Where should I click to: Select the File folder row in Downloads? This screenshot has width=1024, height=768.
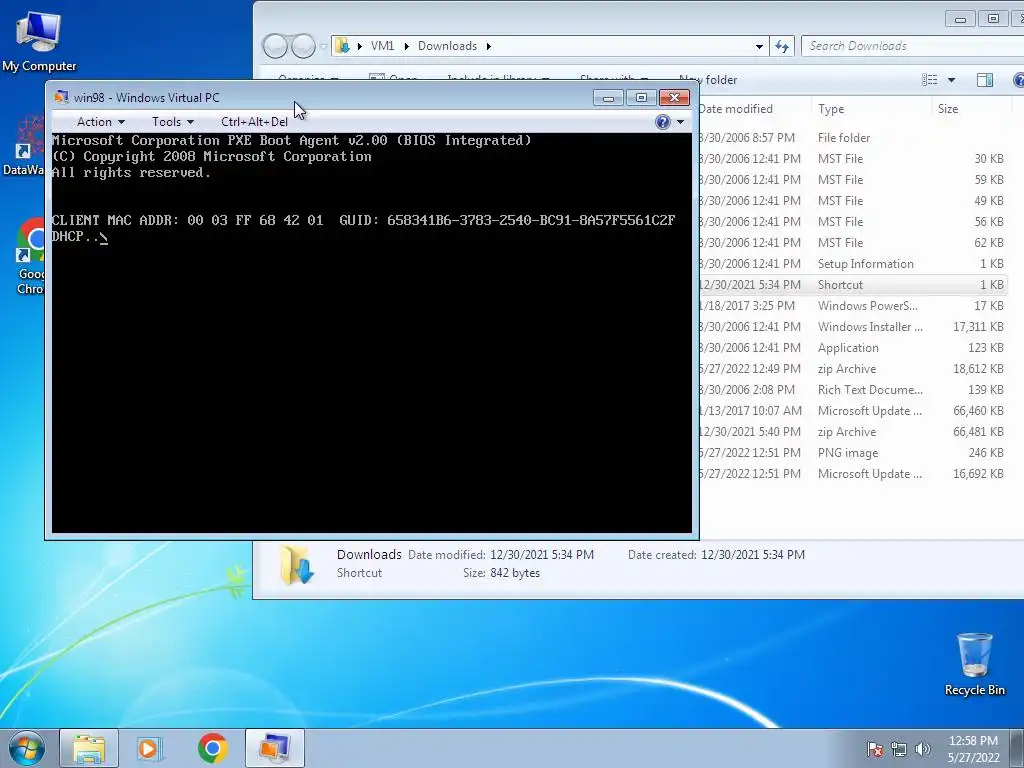coord(853,138)
